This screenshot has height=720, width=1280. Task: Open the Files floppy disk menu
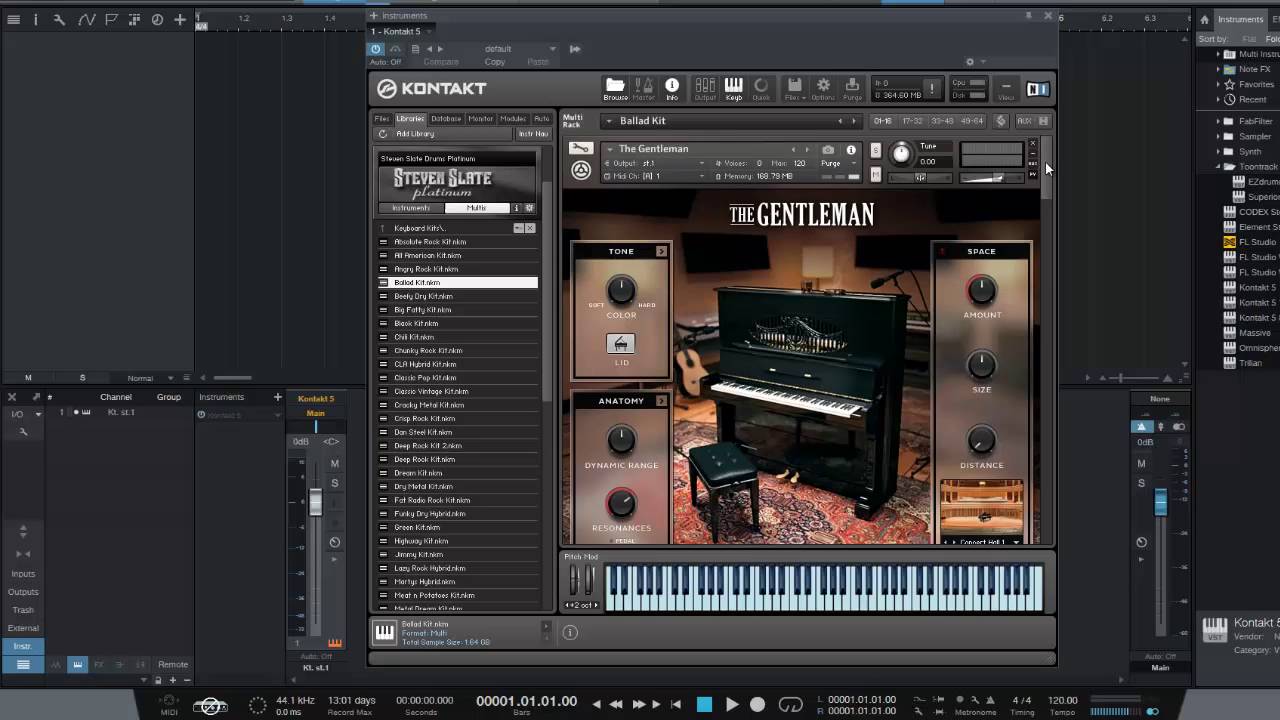pyautogui.click(x=794, y=89)
